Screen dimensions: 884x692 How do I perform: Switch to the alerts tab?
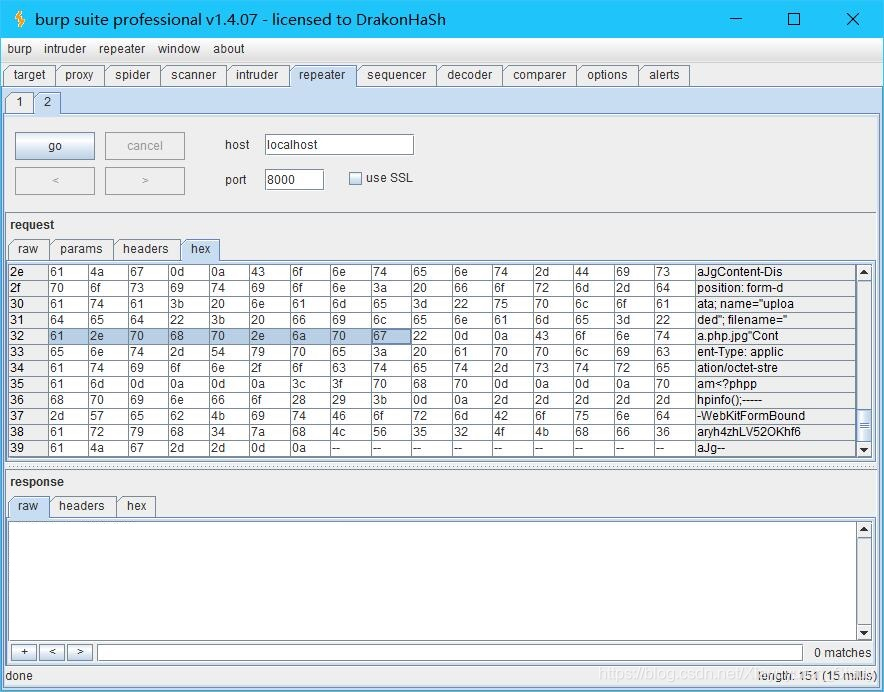(x=664, y=75)
